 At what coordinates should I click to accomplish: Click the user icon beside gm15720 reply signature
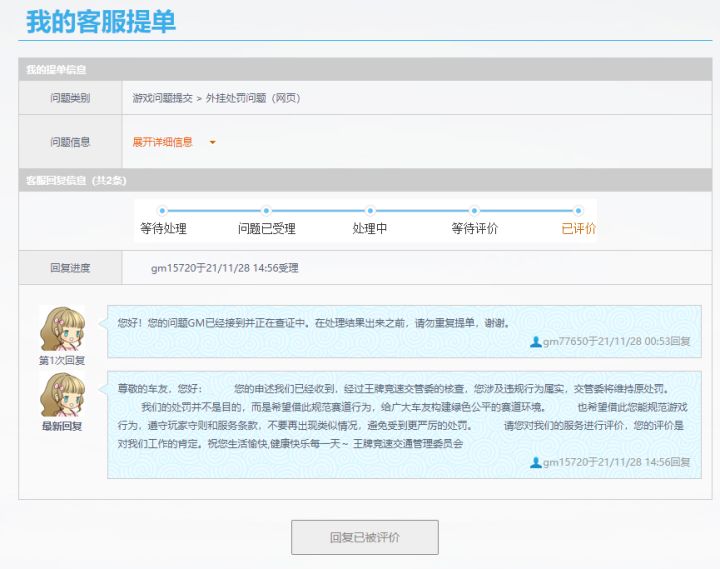(535, 462)
